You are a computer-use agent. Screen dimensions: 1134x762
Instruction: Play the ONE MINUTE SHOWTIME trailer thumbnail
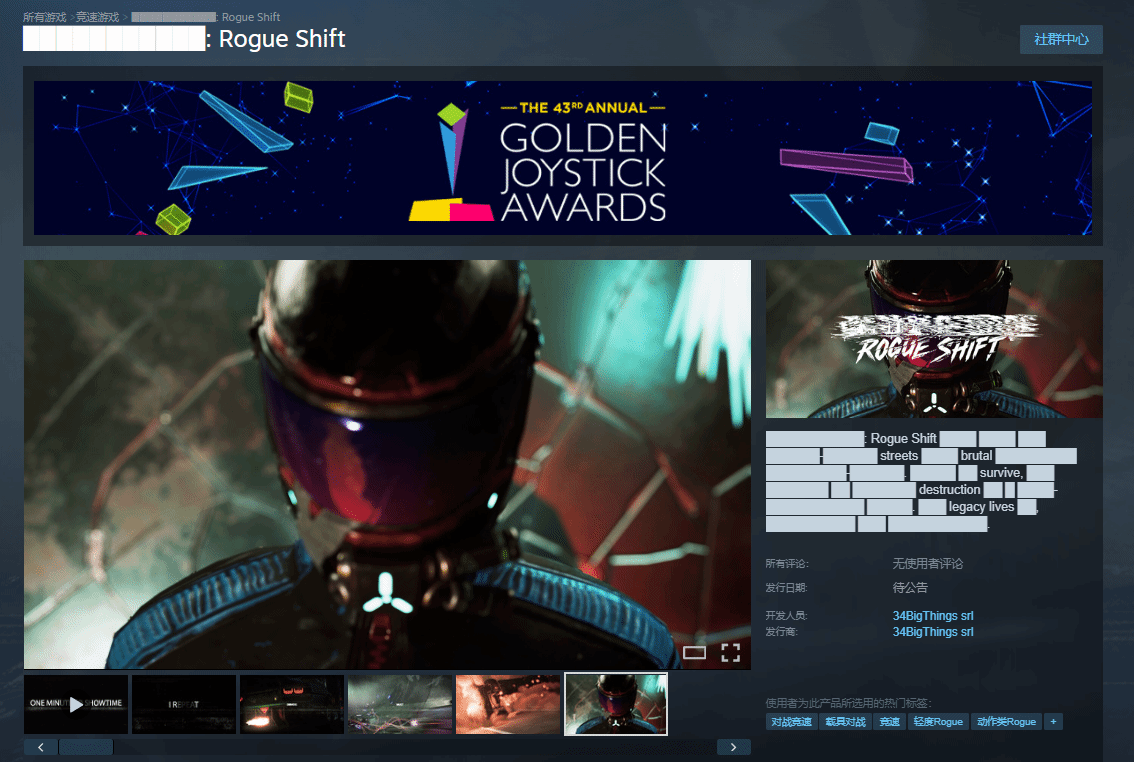click(x=76, y=704)
